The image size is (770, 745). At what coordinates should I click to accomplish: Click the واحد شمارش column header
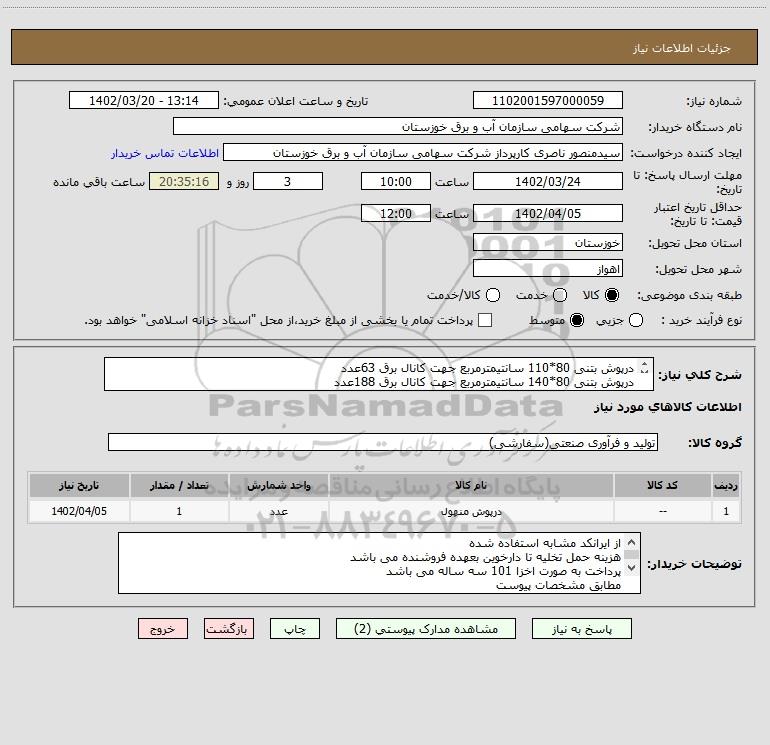[278, 485]
